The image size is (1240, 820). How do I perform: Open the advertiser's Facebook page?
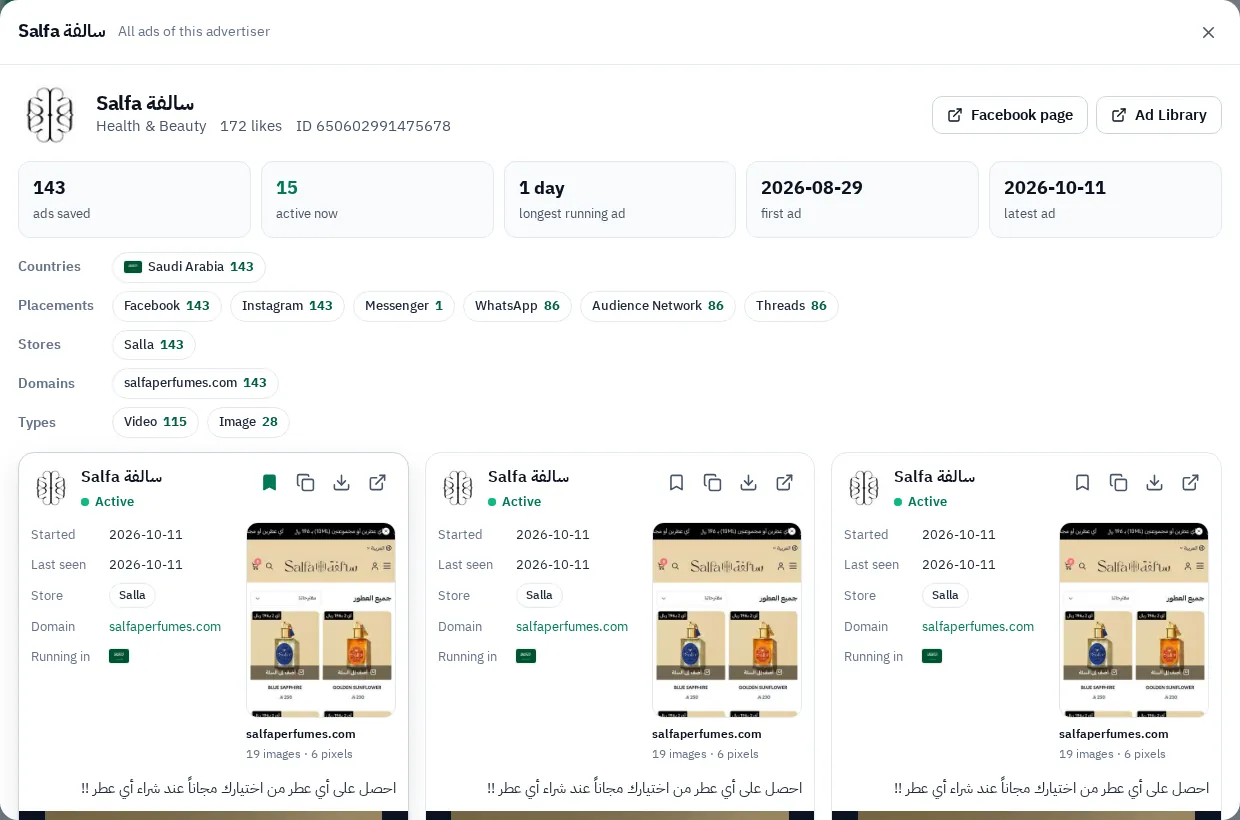coord(1010,115)
